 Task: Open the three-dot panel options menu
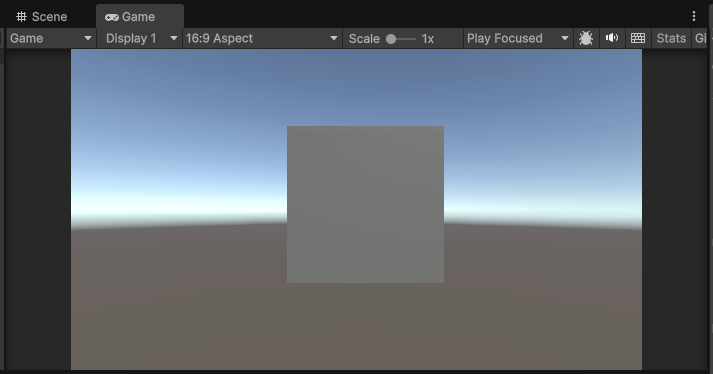693,16
